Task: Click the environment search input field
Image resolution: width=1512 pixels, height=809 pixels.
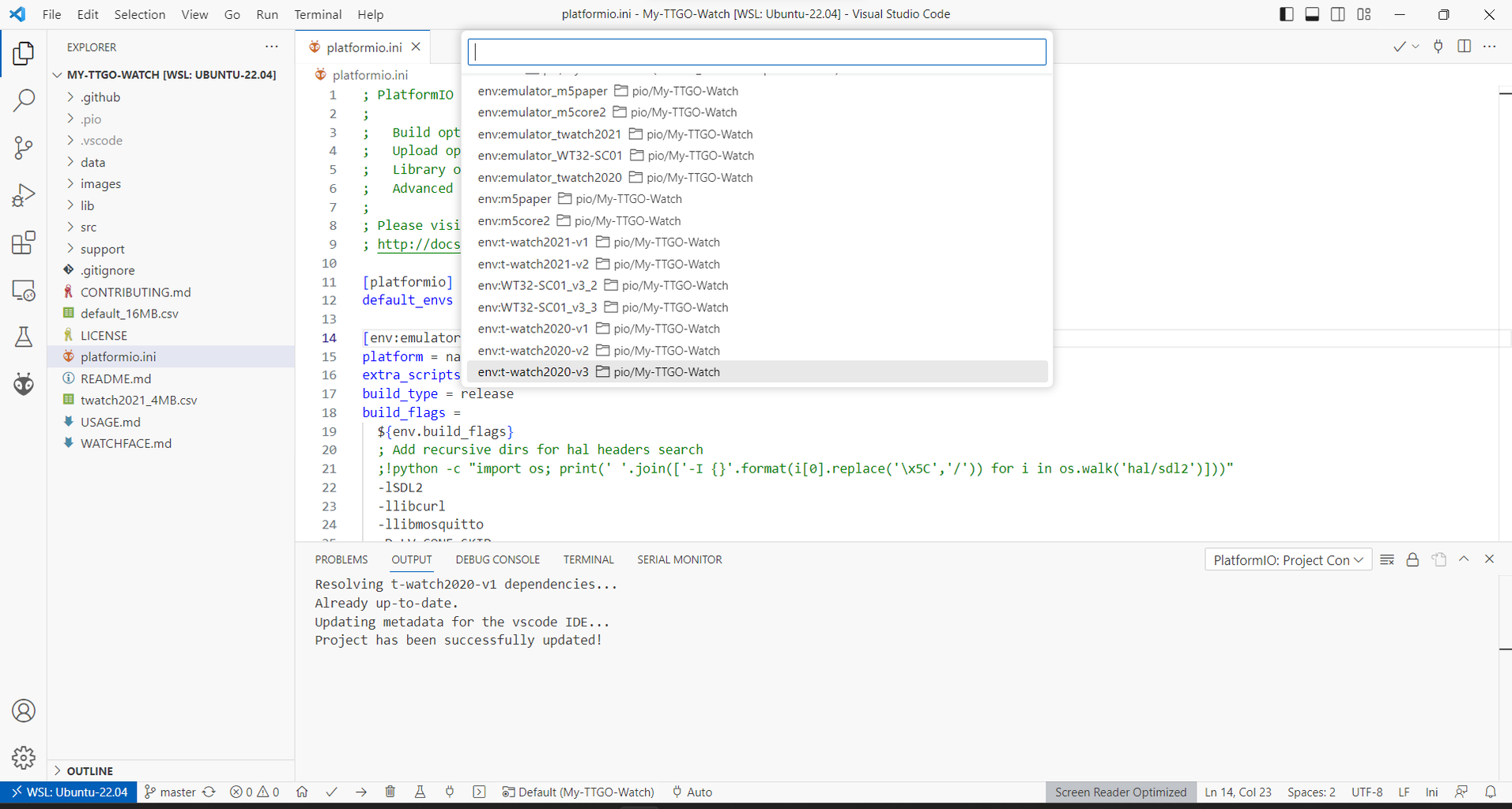Action: pos(756,52)
